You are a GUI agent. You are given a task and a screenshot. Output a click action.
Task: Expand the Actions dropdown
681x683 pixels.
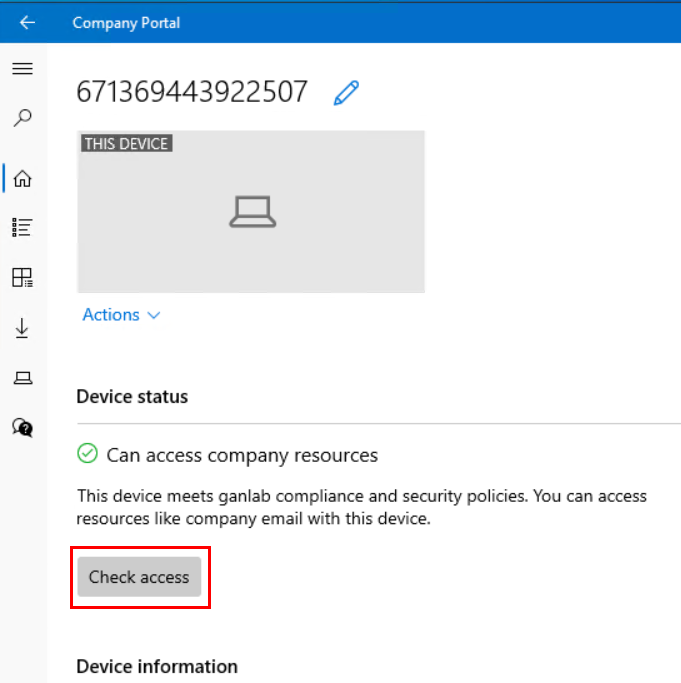click(x=121, y=315)
